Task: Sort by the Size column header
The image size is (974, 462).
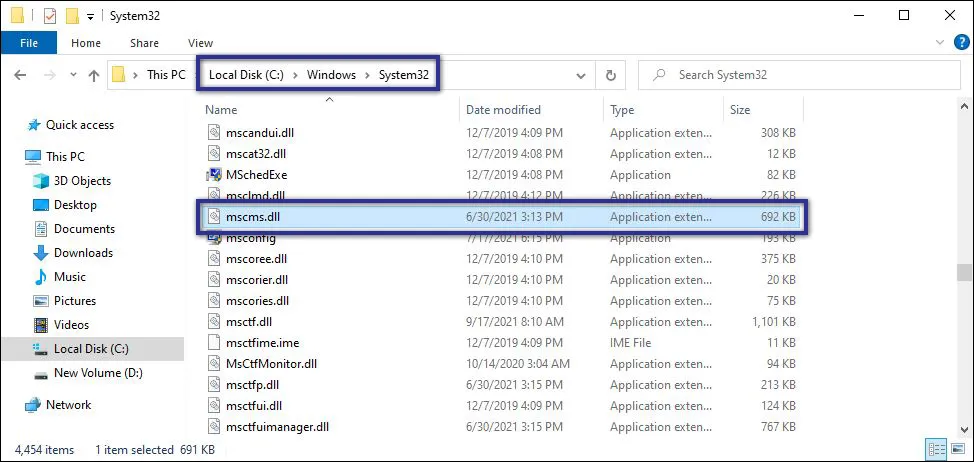Action: [x=740, y=110]
